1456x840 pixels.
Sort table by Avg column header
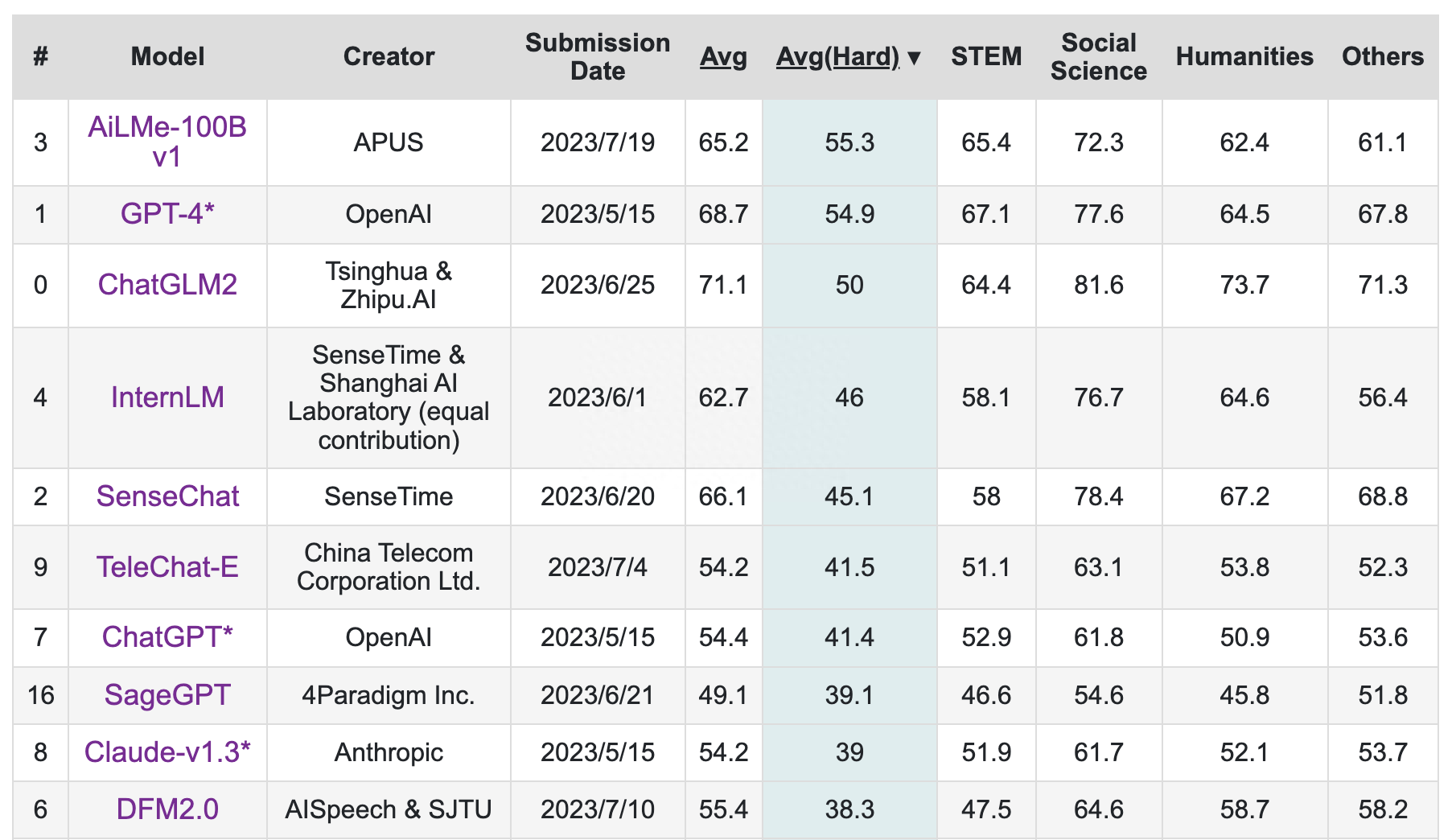[x=723, y=56]
